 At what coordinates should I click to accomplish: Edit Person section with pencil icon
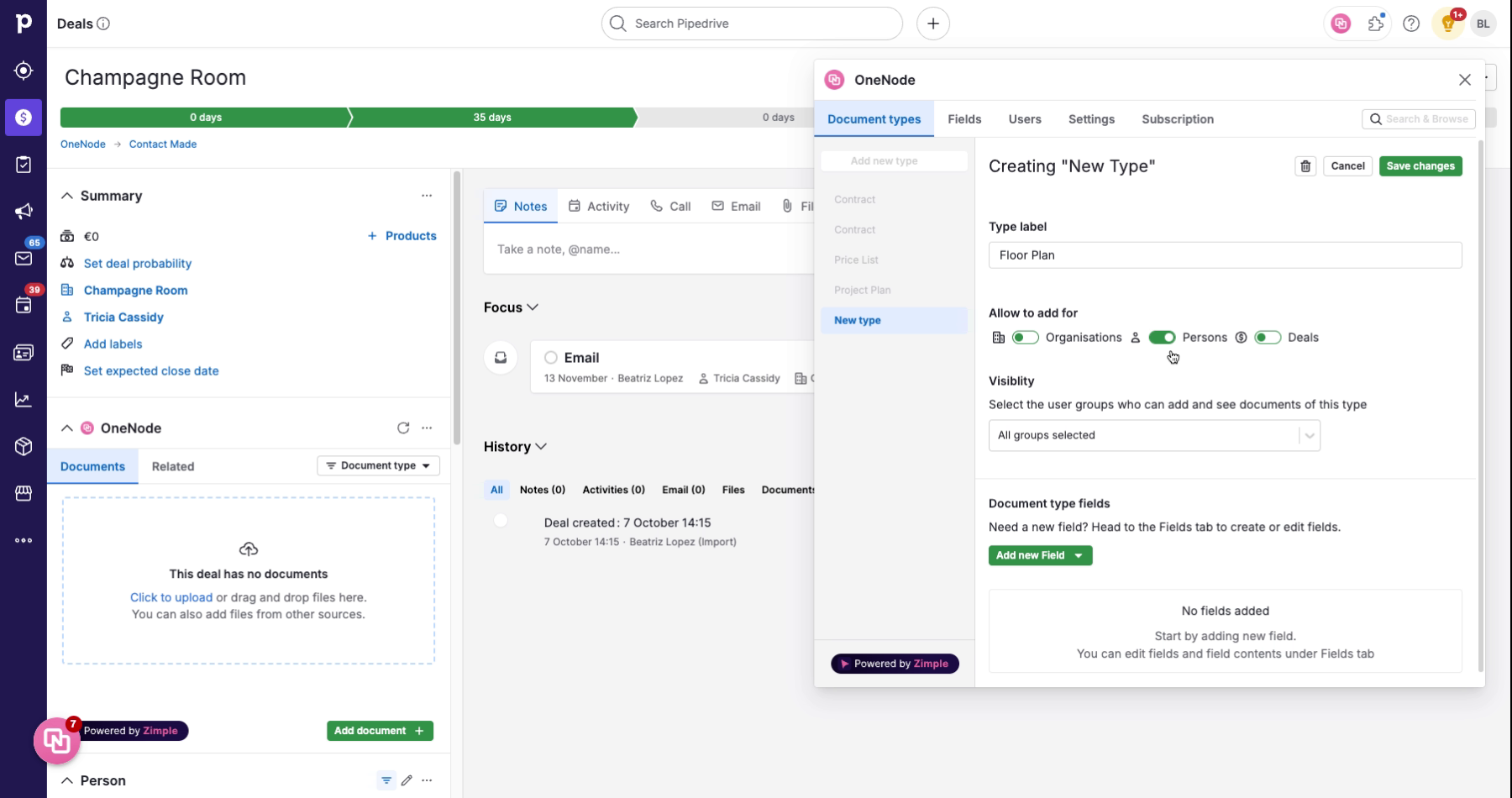(x=407, y=780)
